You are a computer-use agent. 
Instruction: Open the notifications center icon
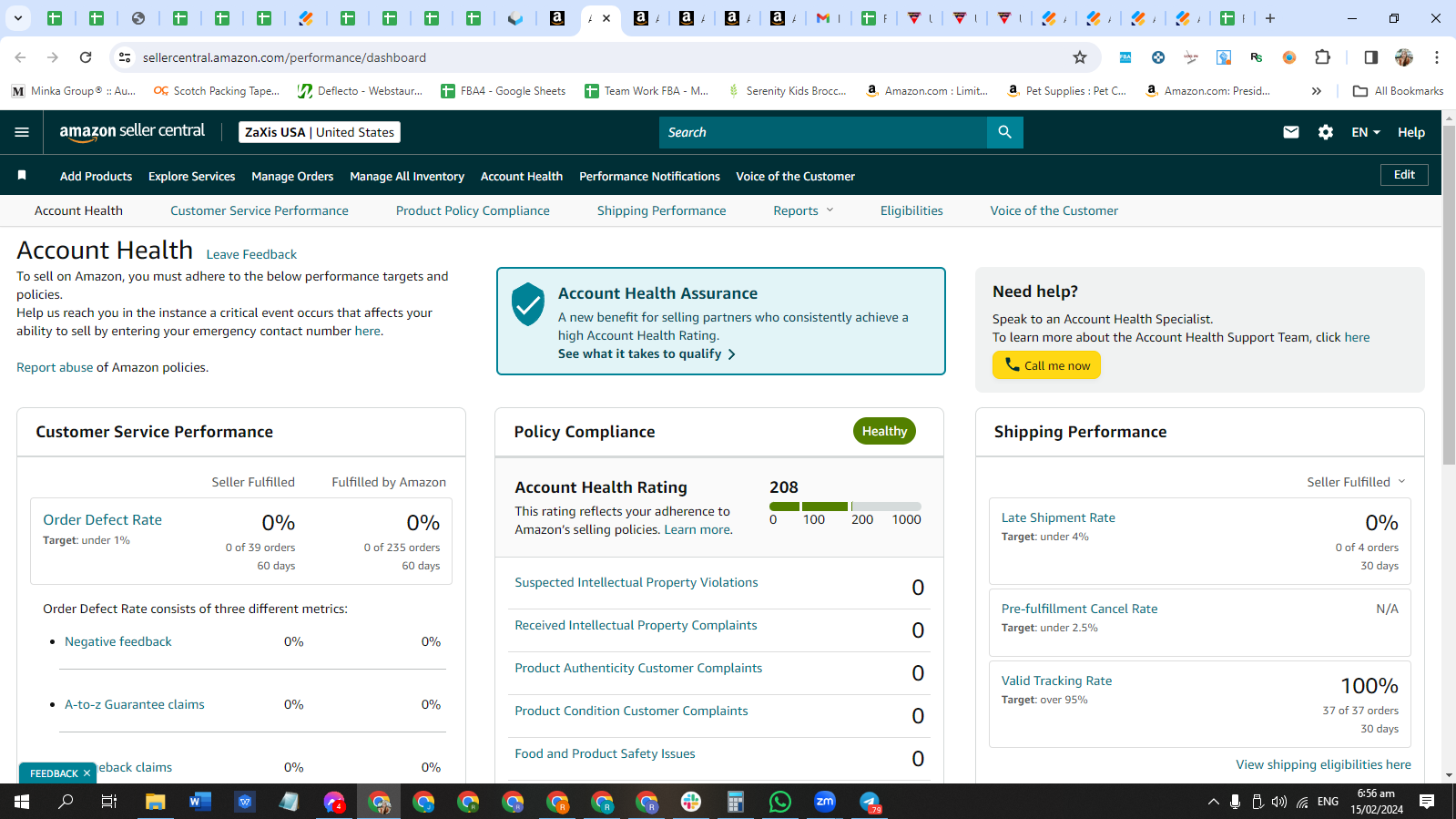coord(1427,802)
